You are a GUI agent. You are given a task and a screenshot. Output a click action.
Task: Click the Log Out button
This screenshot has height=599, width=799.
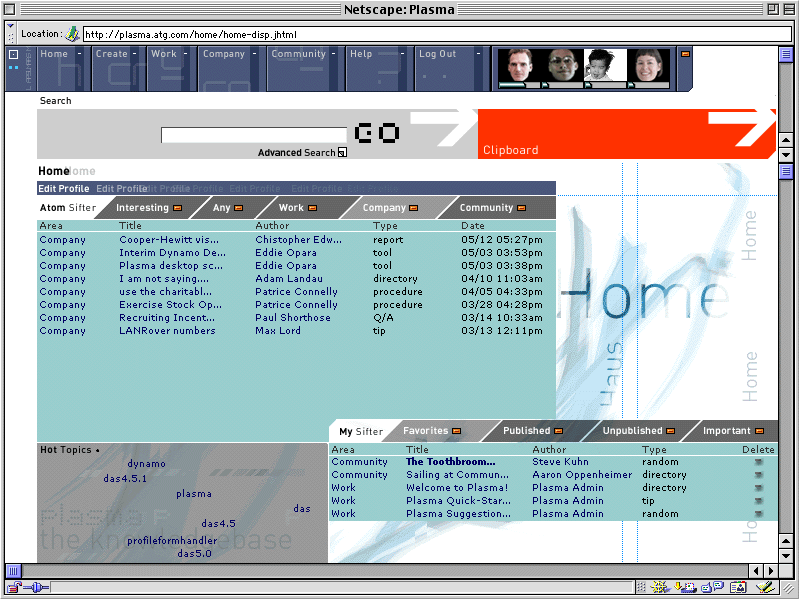point(437,53)
